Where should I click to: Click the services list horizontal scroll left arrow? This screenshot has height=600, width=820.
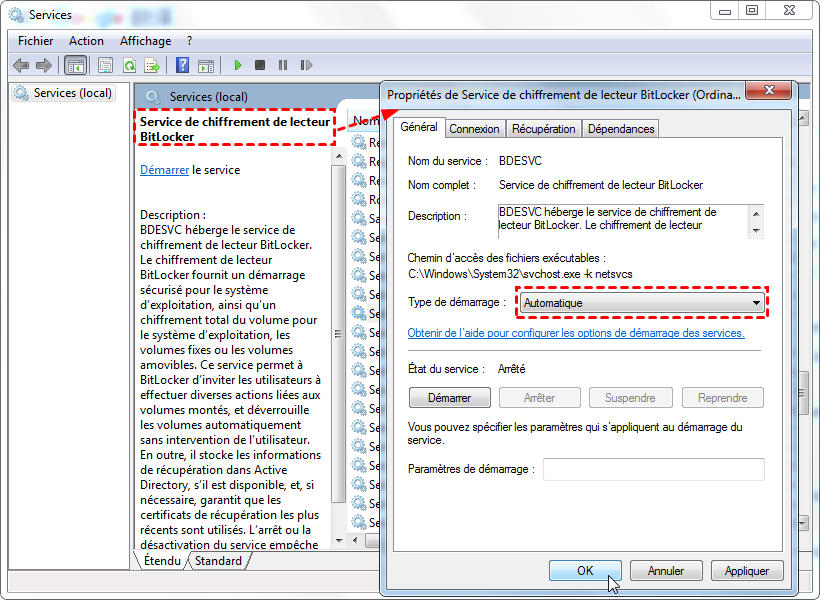coord(356,540)
